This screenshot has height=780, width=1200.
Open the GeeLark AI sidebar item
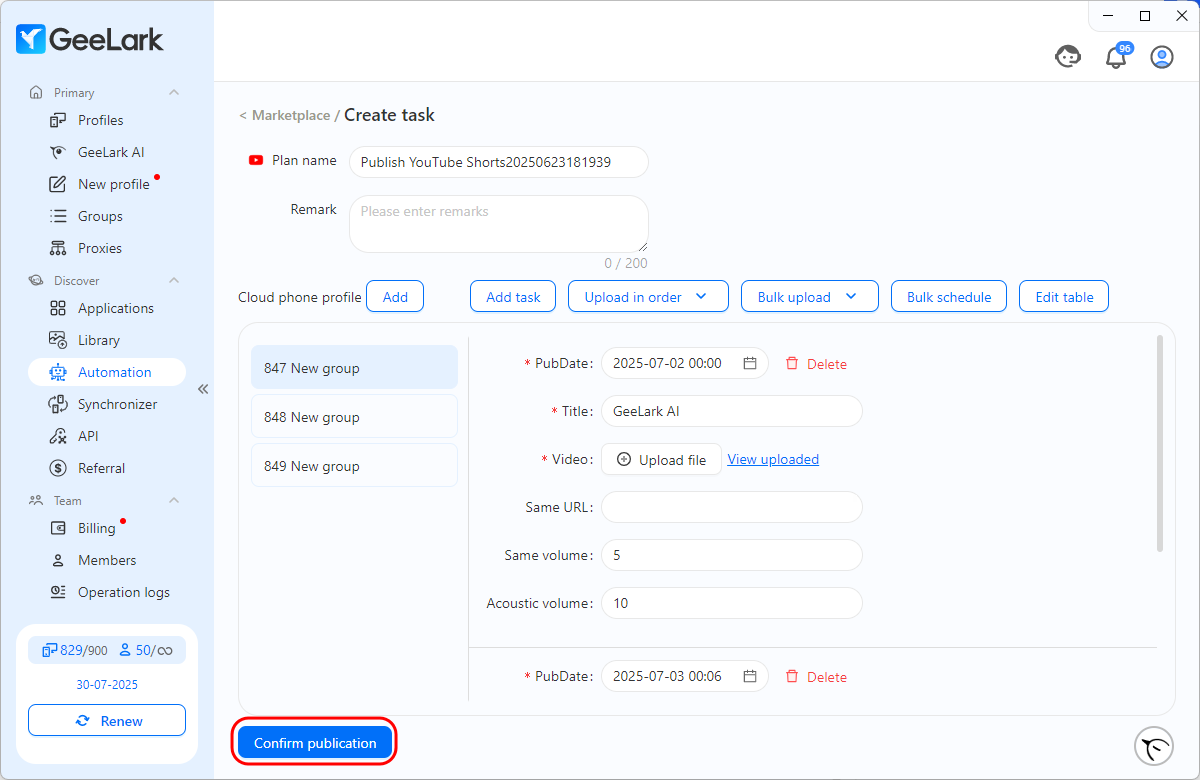point(111,152)
